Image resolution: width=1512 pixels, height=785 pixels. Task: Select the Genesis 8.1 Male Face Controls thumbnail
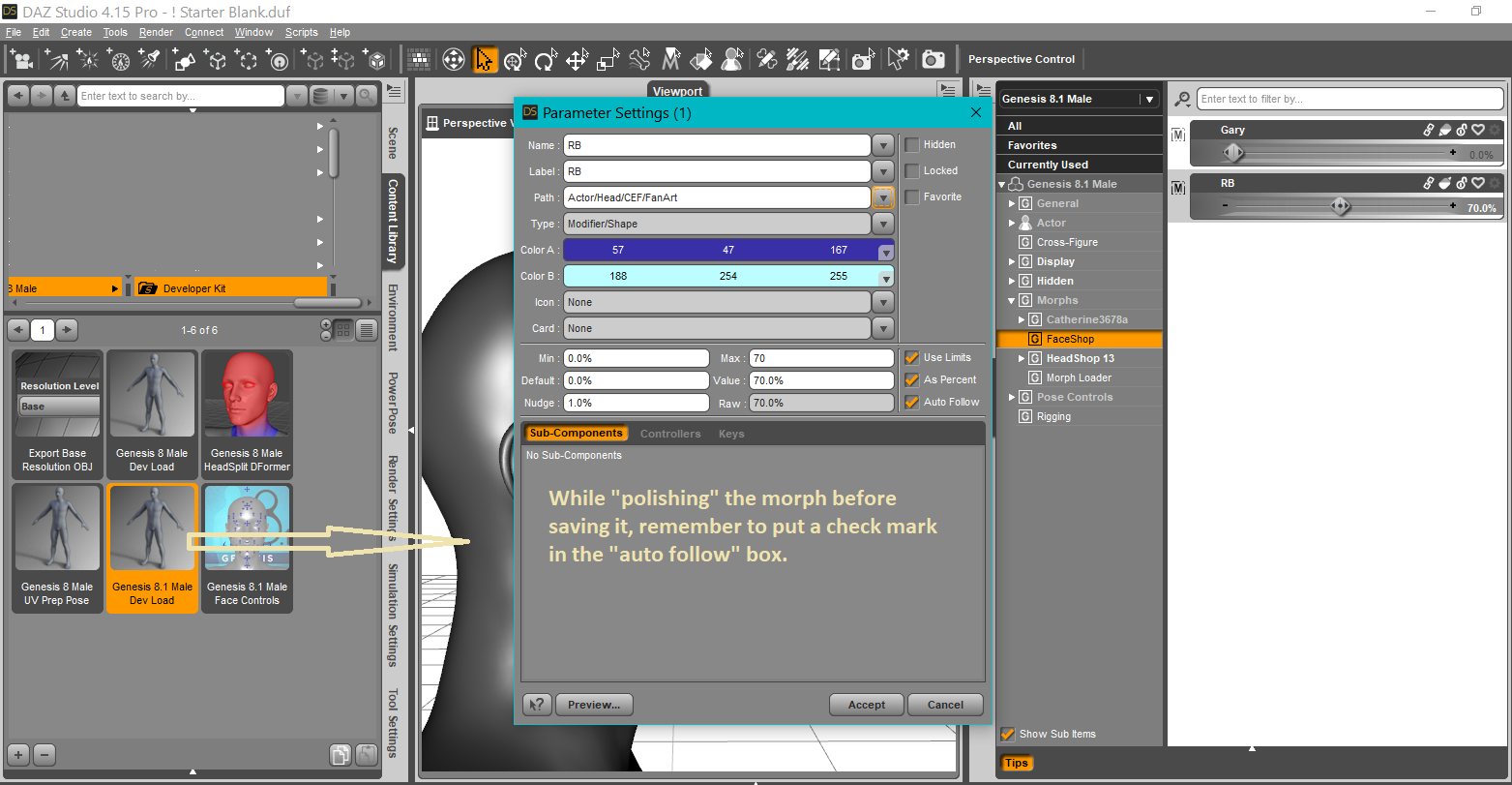pos(248,548)
